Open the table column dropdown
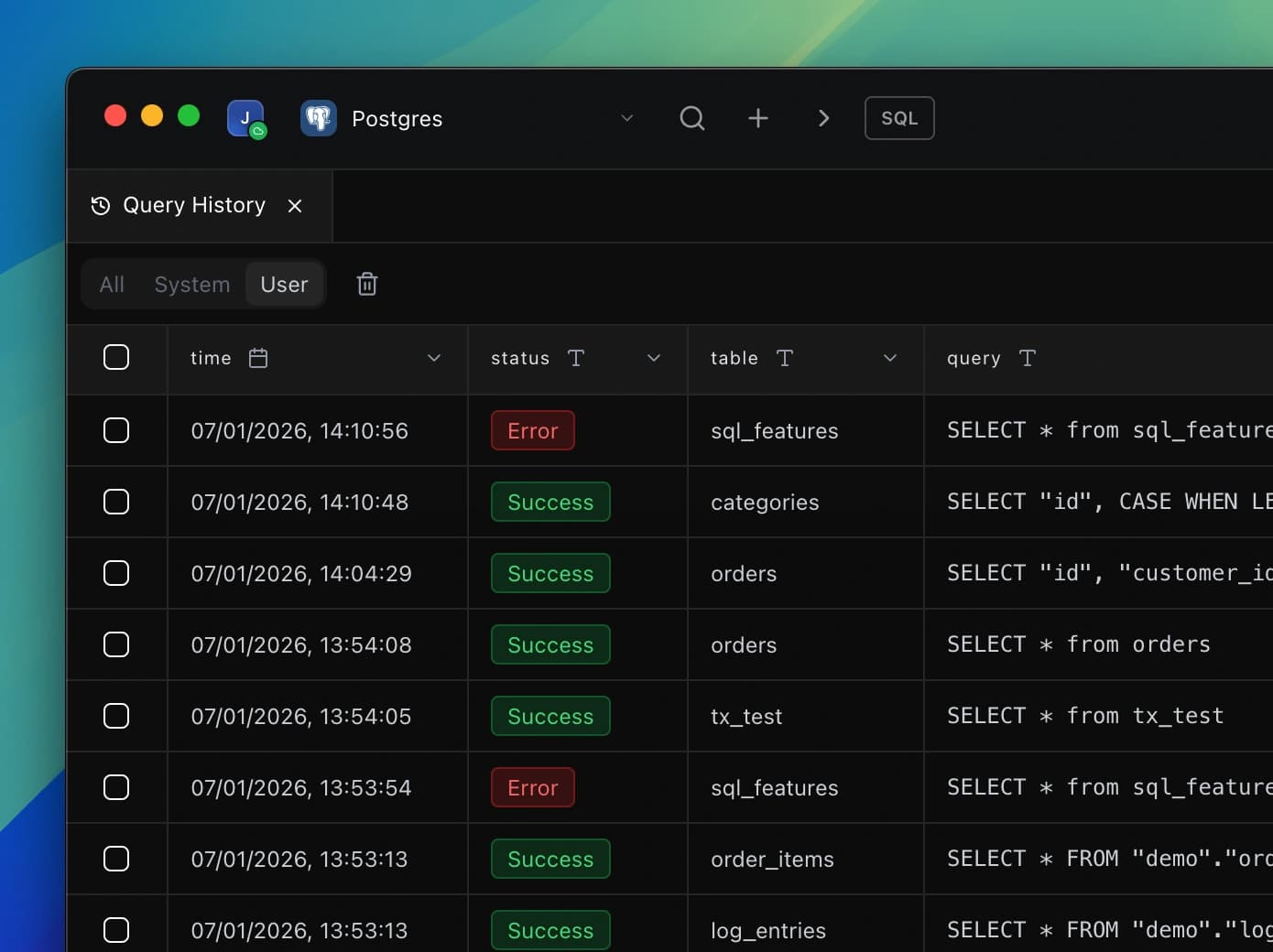1273x952 pixels. [x=889, y=358]
